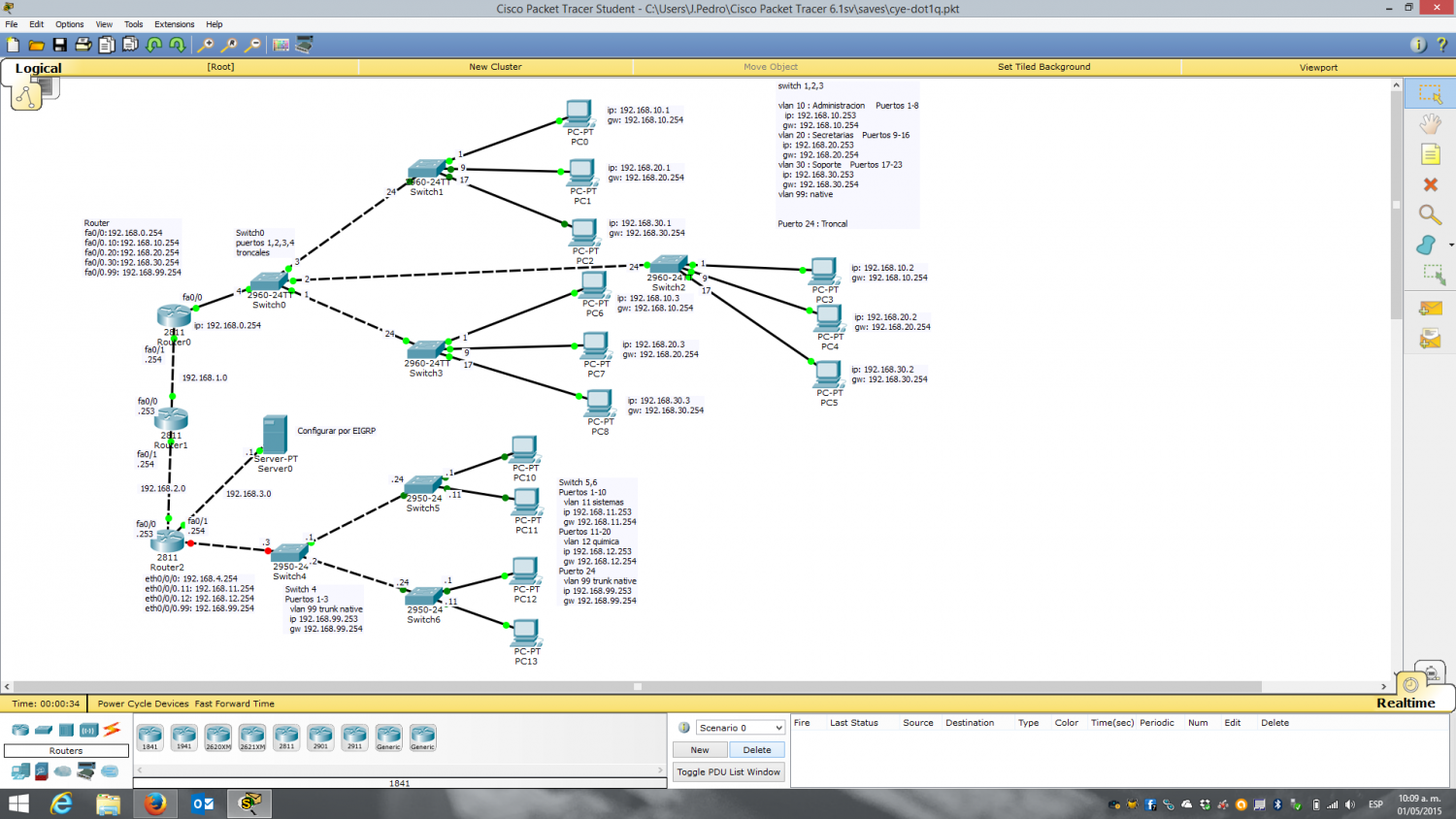Select Connections lightning bolt icon
Image resolution: width=1456 pixels, height=819 pixels.
point(112,729)
